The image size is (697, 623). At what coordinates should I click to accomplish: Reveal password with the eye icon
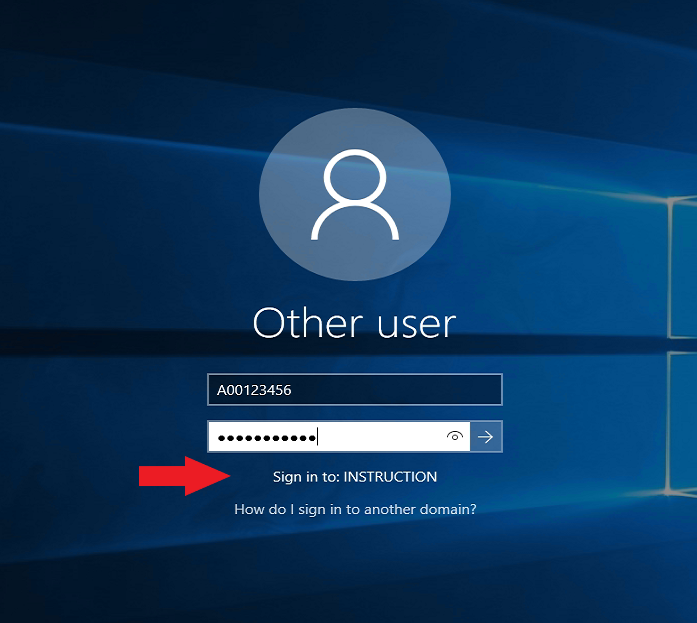point(455,437)
